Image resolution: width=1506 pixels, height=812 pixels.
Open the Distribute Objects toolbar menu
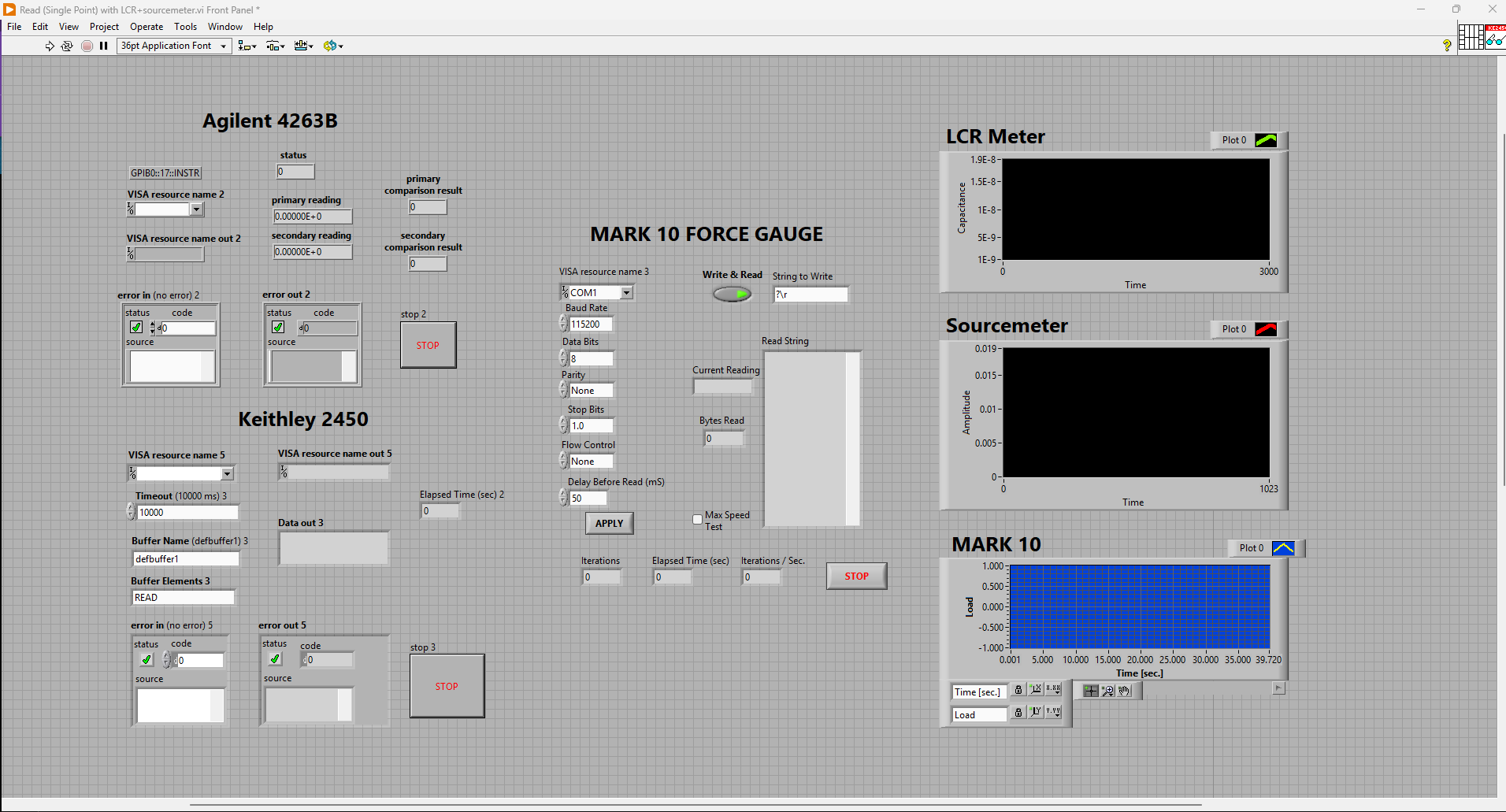click(x=276, y=46)
